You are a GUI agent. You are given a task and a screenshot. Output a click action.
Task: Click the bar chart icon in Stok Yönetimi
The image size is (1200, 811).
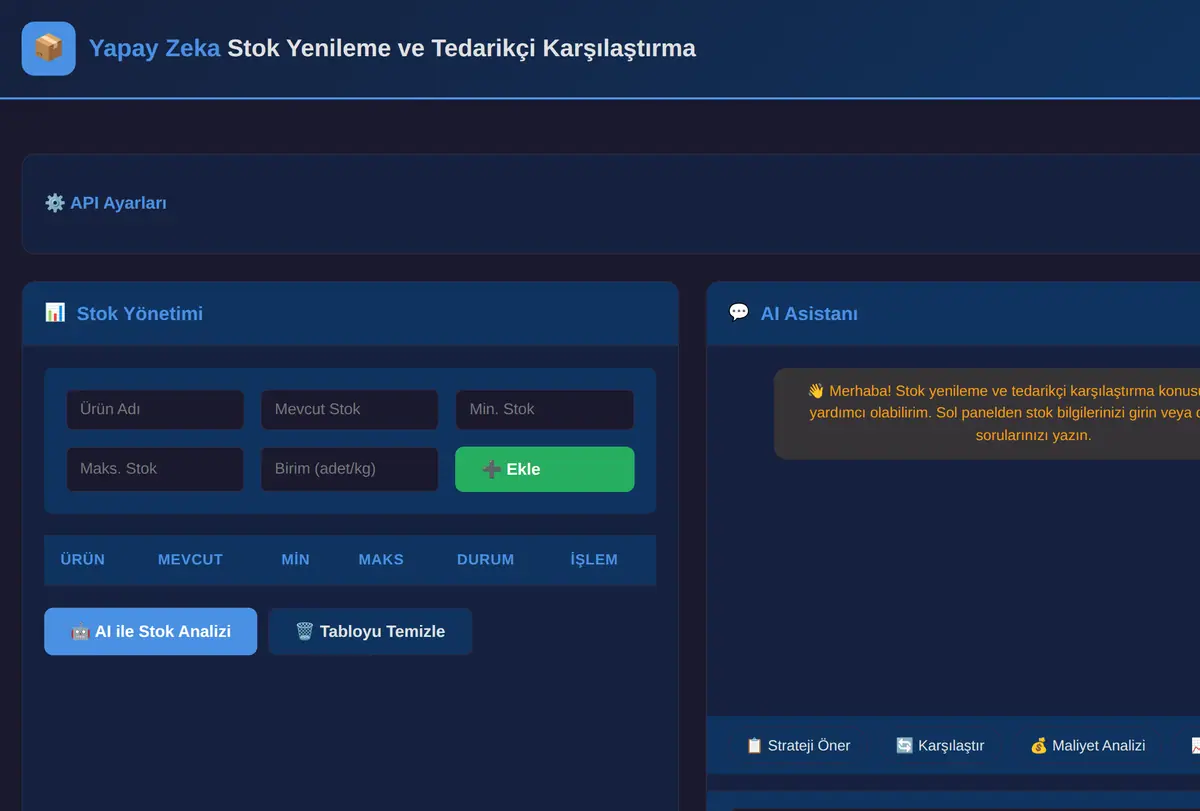(55, 313)
